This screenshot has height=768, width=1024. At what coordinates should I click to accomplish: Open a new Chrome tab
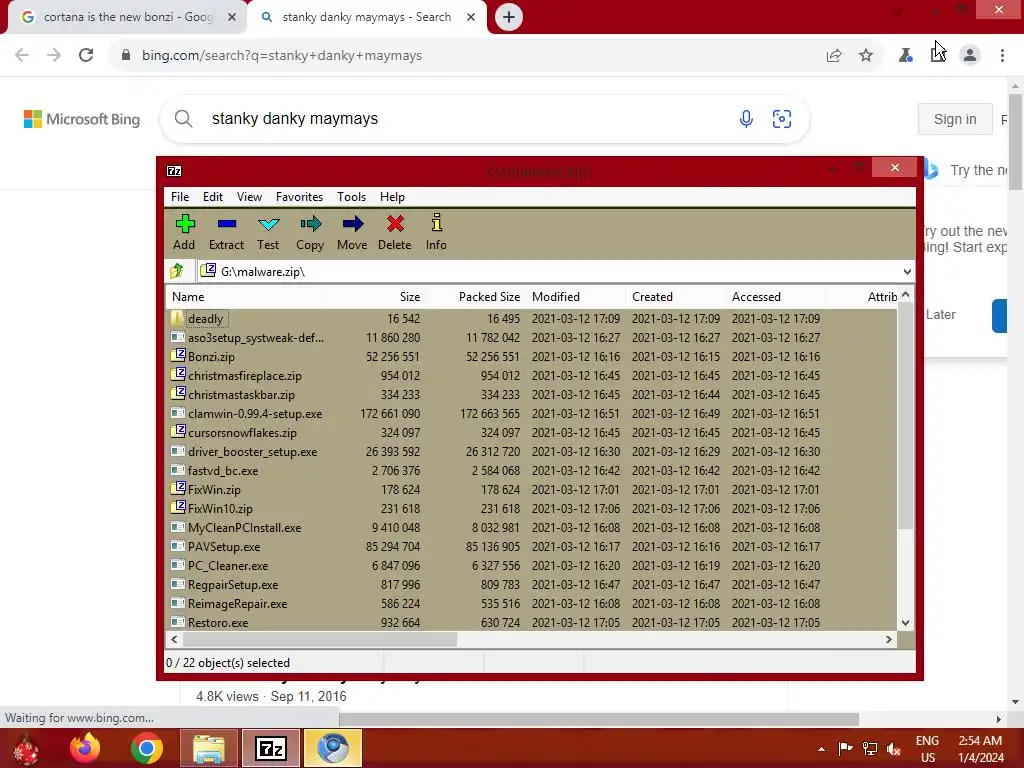tap(509, 17)
